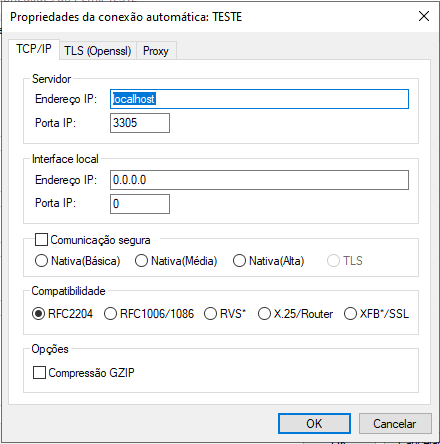Open the Proxy tab
The image size is (440, 444).
click(156, 51)
